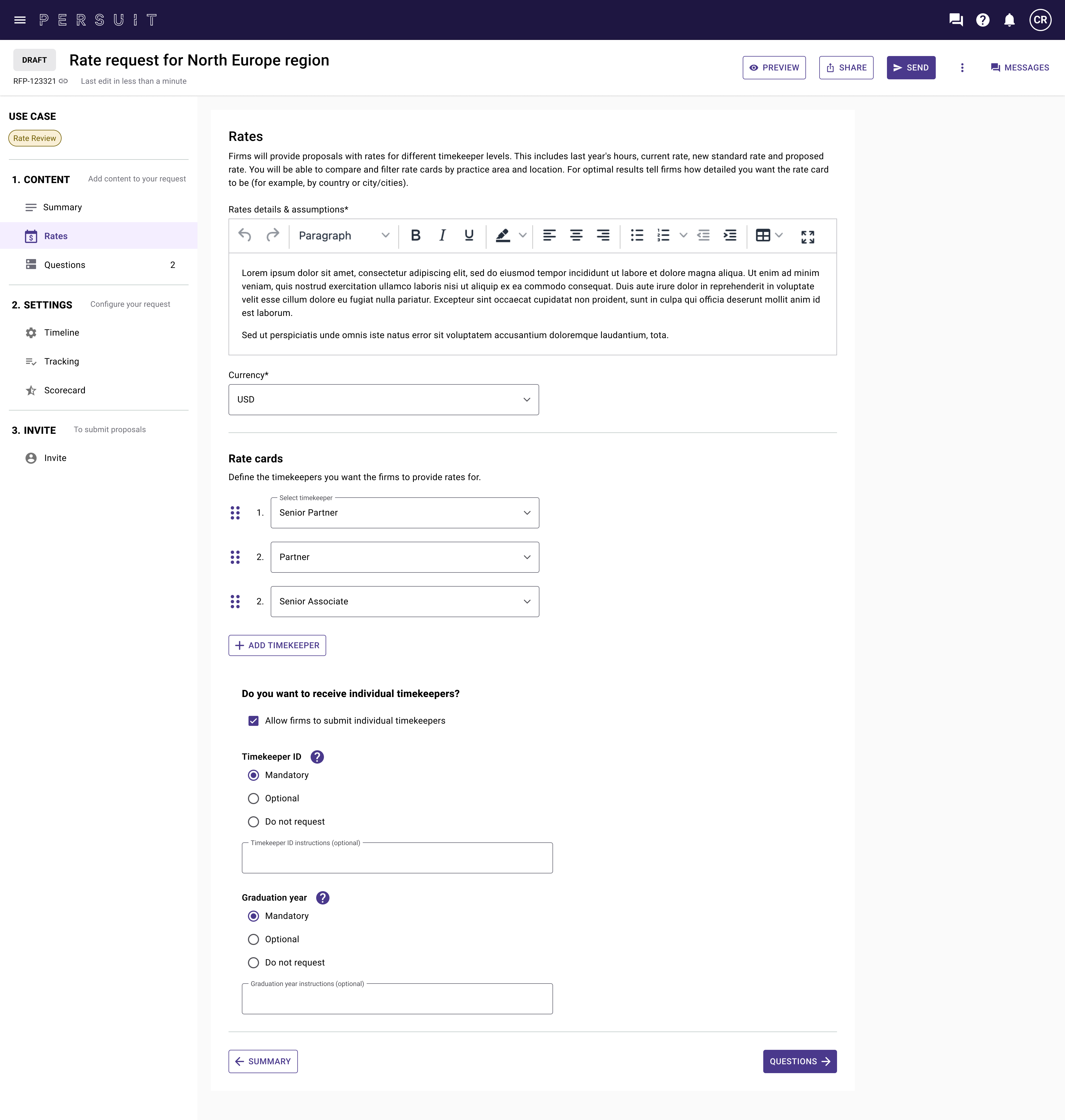
Task: Click the Send button
Action: pyautogui.click(x=911, y=68)
